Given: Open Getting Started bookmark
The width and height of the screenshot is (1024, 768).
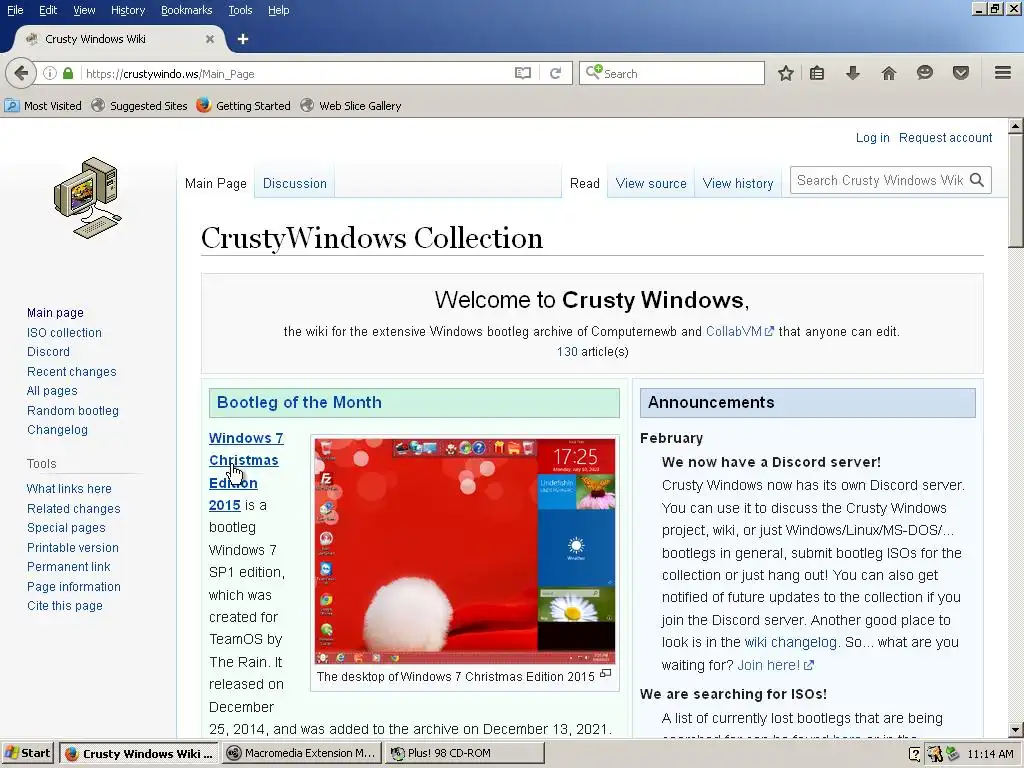Looking at the screenshot, I should [x=244, y=106].
